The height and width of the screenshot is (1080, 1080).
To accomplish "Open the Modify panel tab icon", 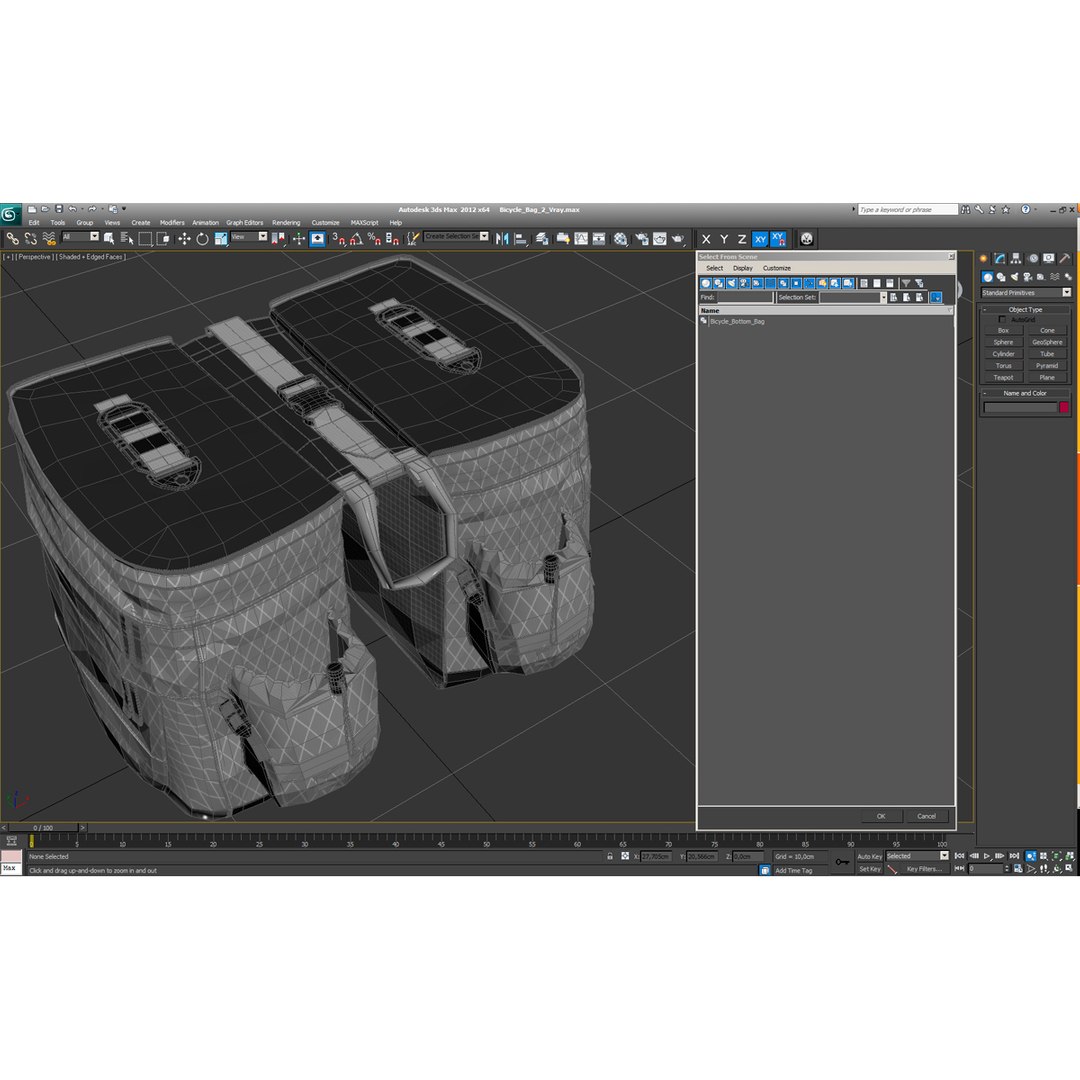I will [x=999, y=259].
